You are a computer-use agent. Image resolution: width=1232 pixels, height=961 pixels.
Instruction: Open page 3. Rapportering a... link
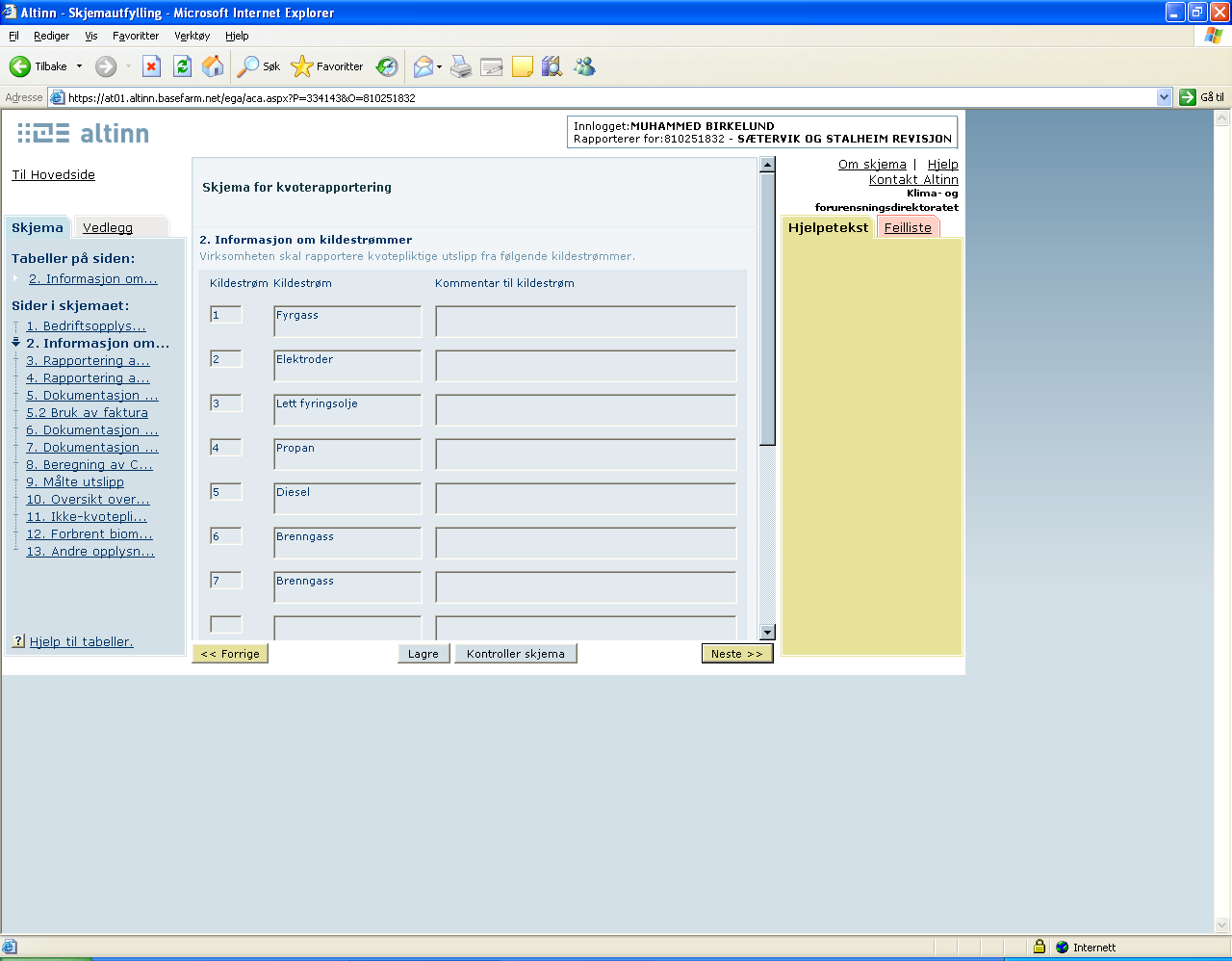[x=88, y=360]
